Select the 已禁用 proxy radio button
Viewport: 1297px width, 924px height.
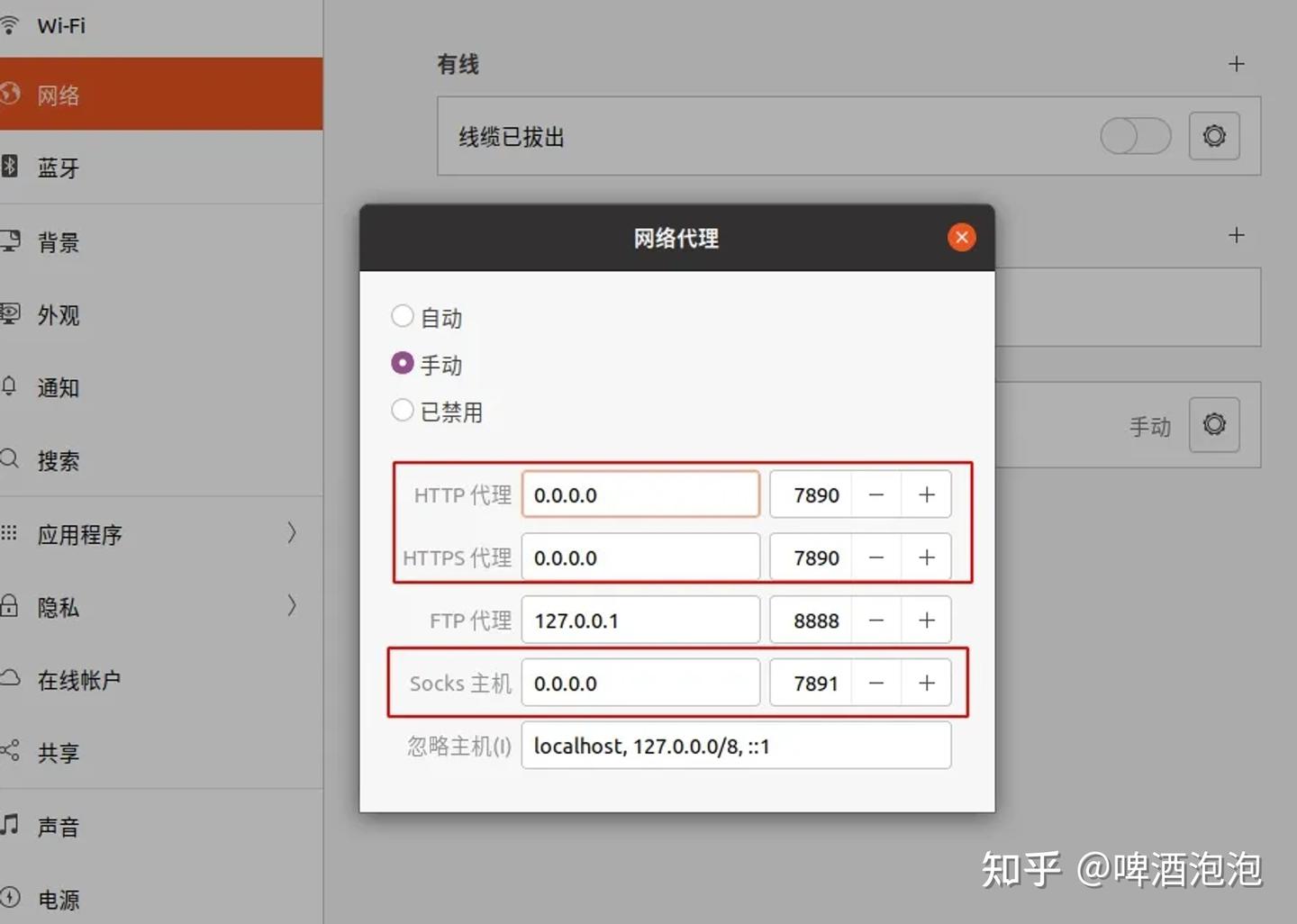click(403, 410)
